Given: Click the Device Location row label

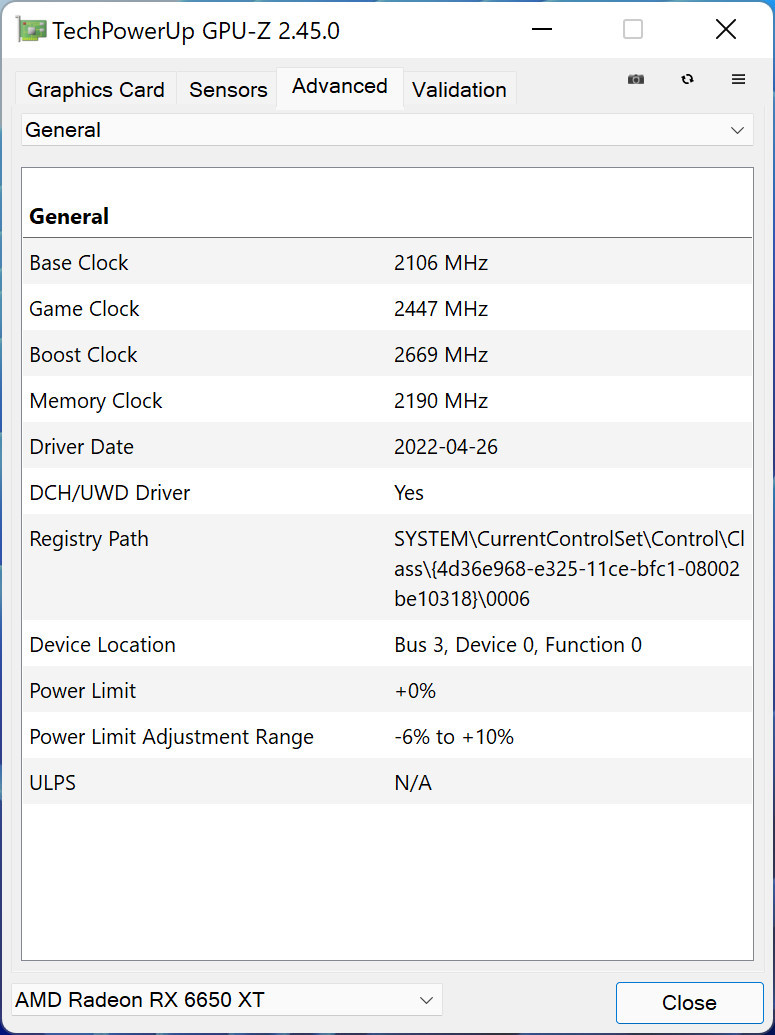Looking at the screenshot, I should (102, 645).
